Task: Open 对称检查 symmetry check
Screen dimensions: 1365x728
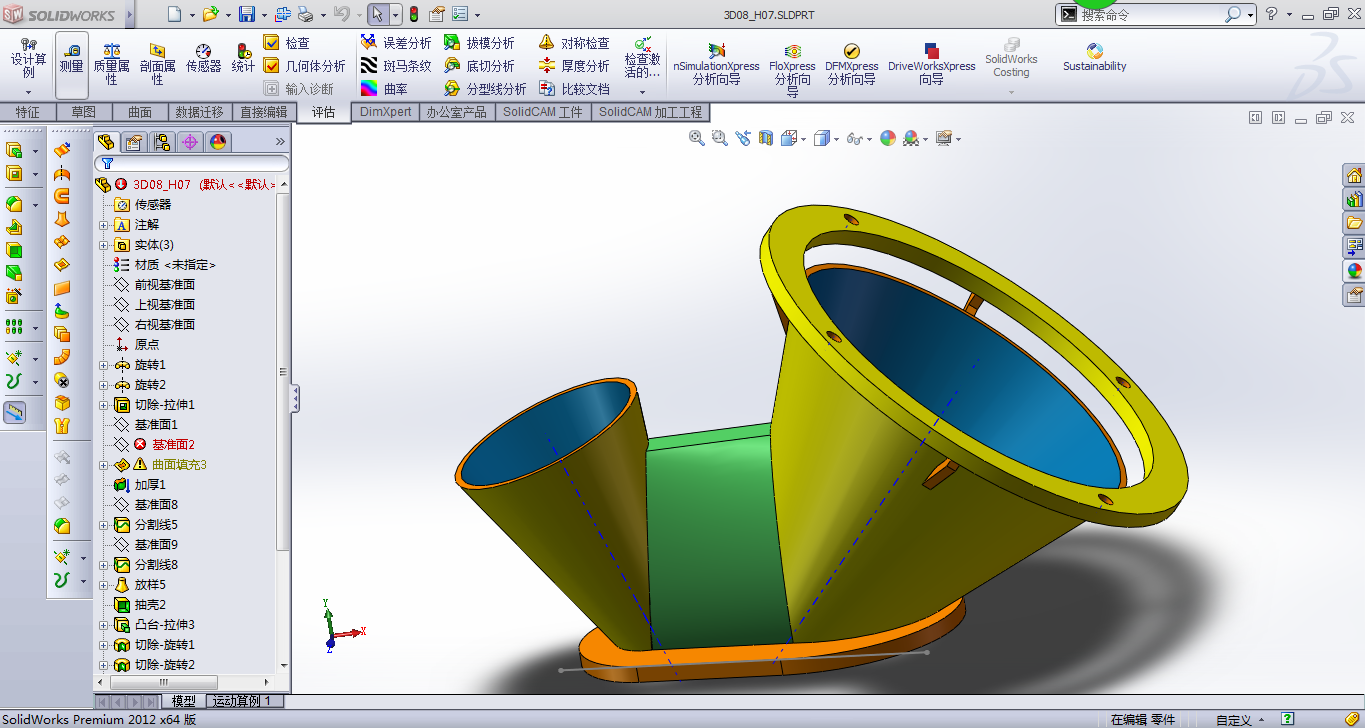Action: tap(574, 43)
